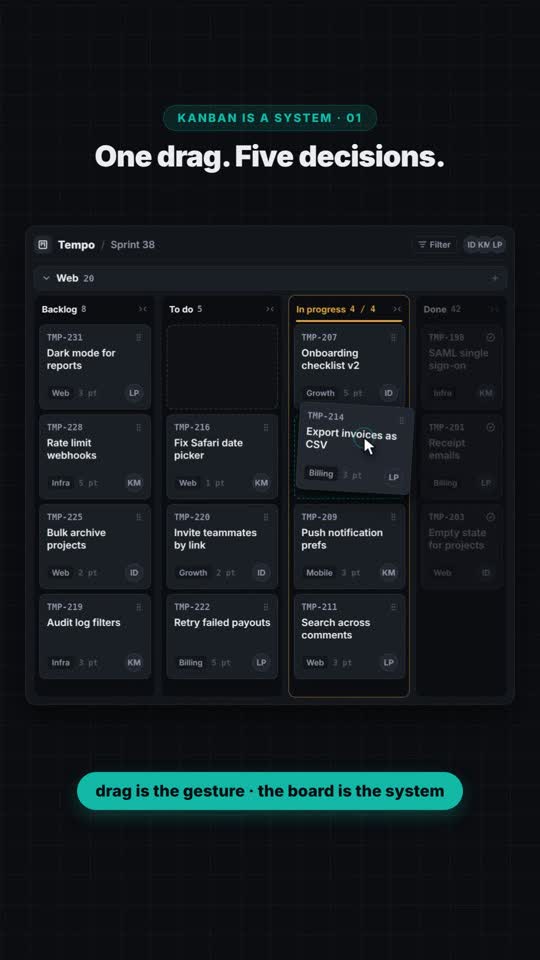540x960 pixels.
Task: Open card Empty state for projects
Action: pyautogui.click(x=462, y=547)
